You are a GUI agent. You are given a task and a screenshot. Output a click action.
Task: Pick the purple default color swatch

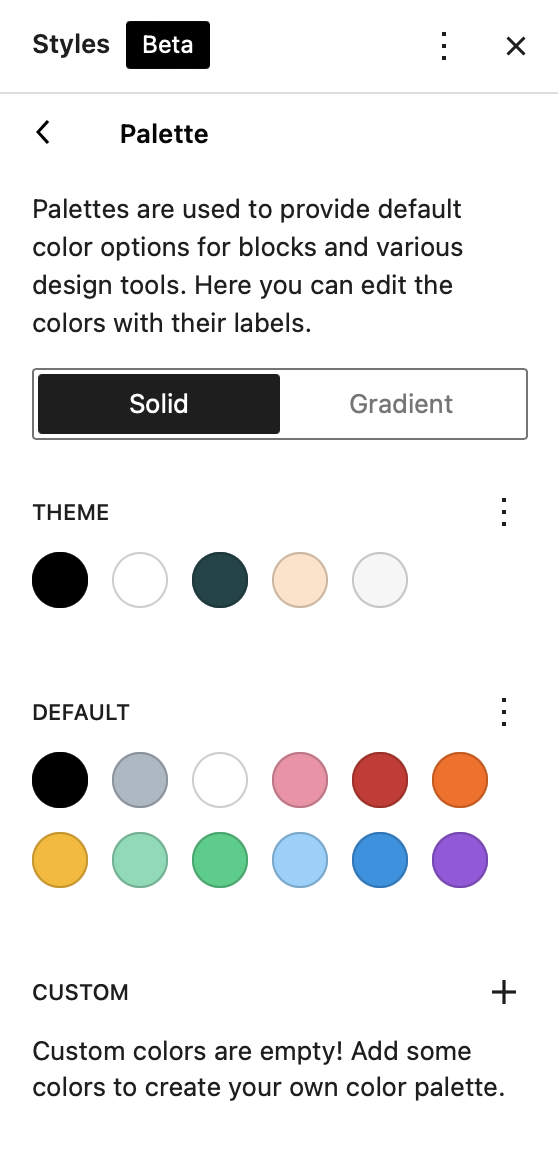click(x=460, y=860)
